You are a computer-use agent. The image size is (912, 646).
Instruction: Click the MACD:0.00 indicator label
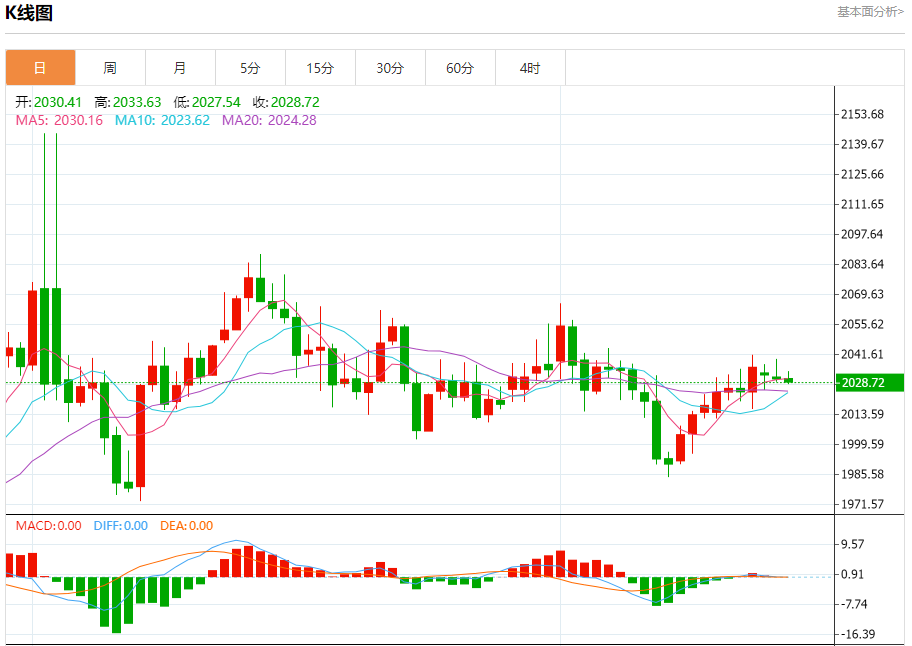tap(49, 526)
